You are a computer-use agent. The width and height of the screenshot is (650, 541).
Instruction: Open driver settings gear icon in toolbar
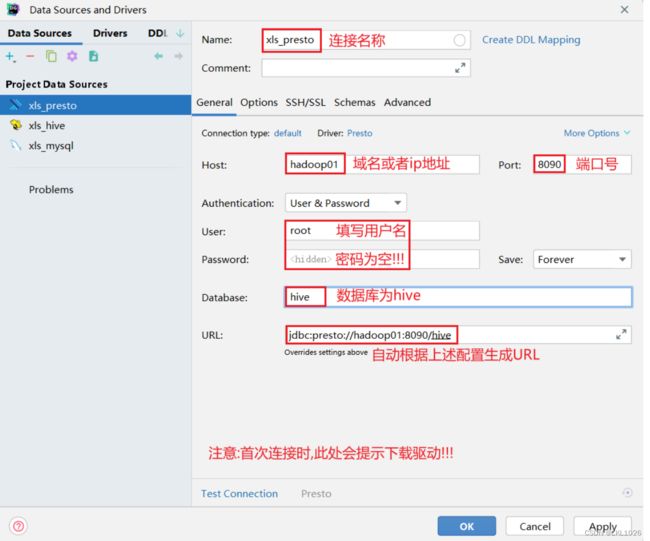pos(71,58)
